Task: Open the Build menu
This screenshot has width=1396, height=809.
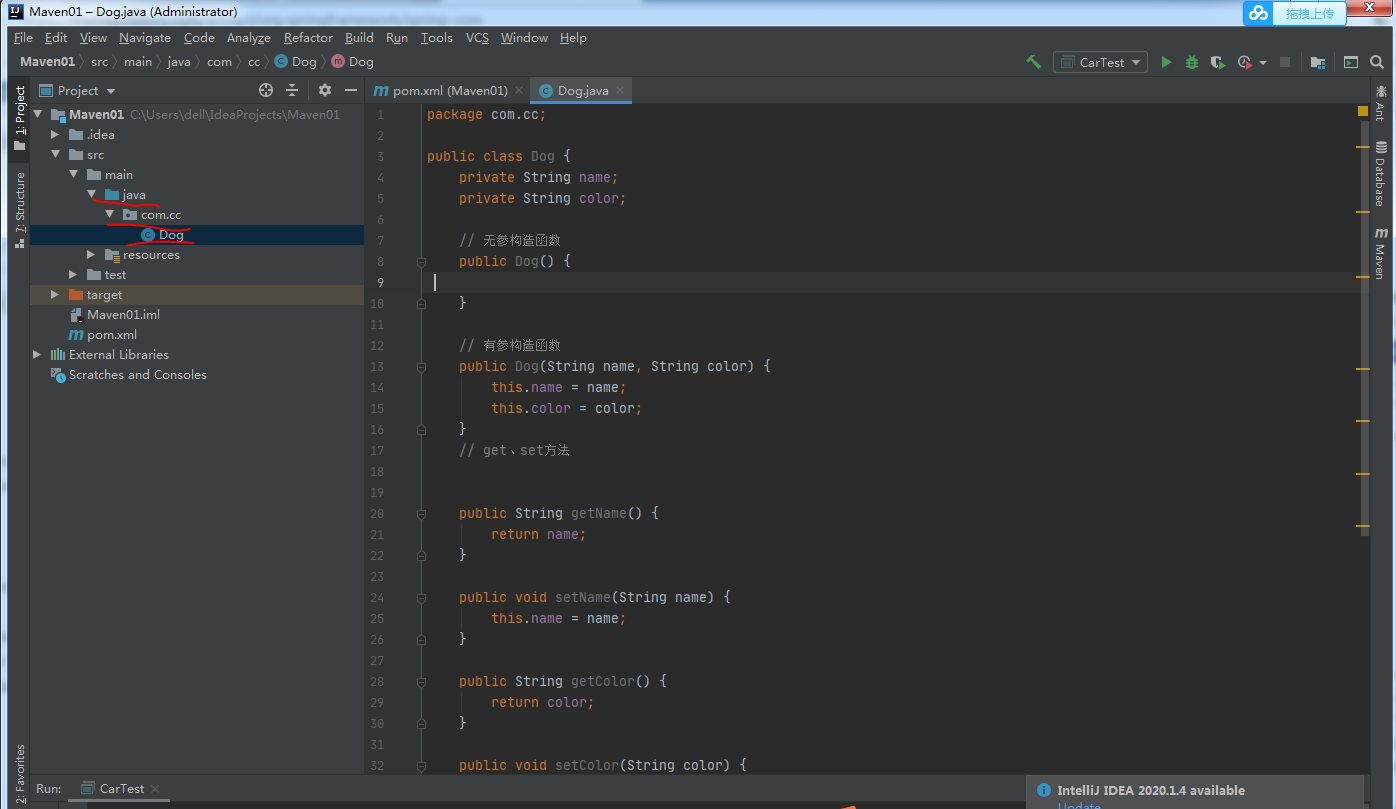Action: [359, 38]
